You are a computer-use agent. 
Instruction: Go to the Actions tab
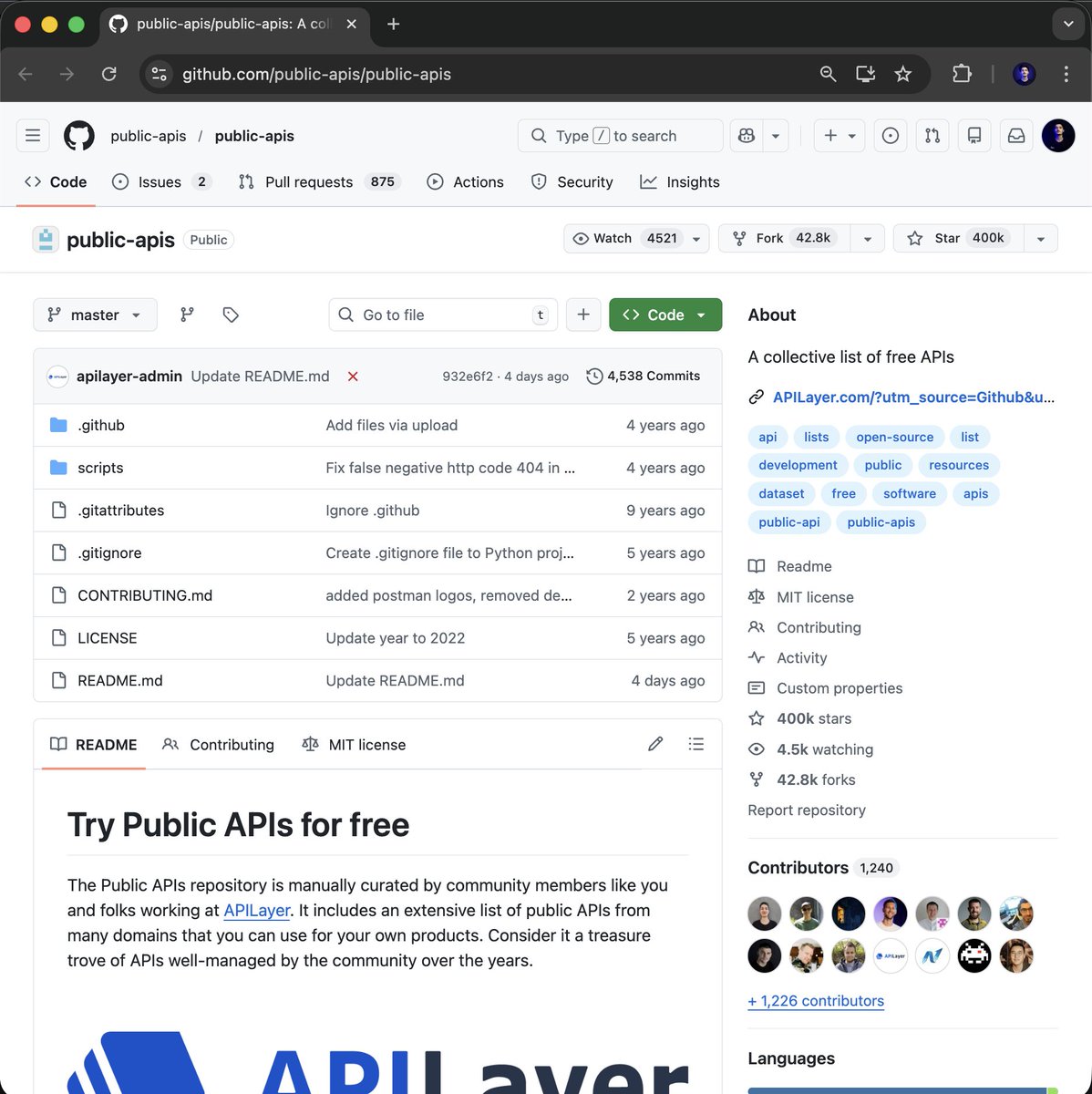click(465, 181)
